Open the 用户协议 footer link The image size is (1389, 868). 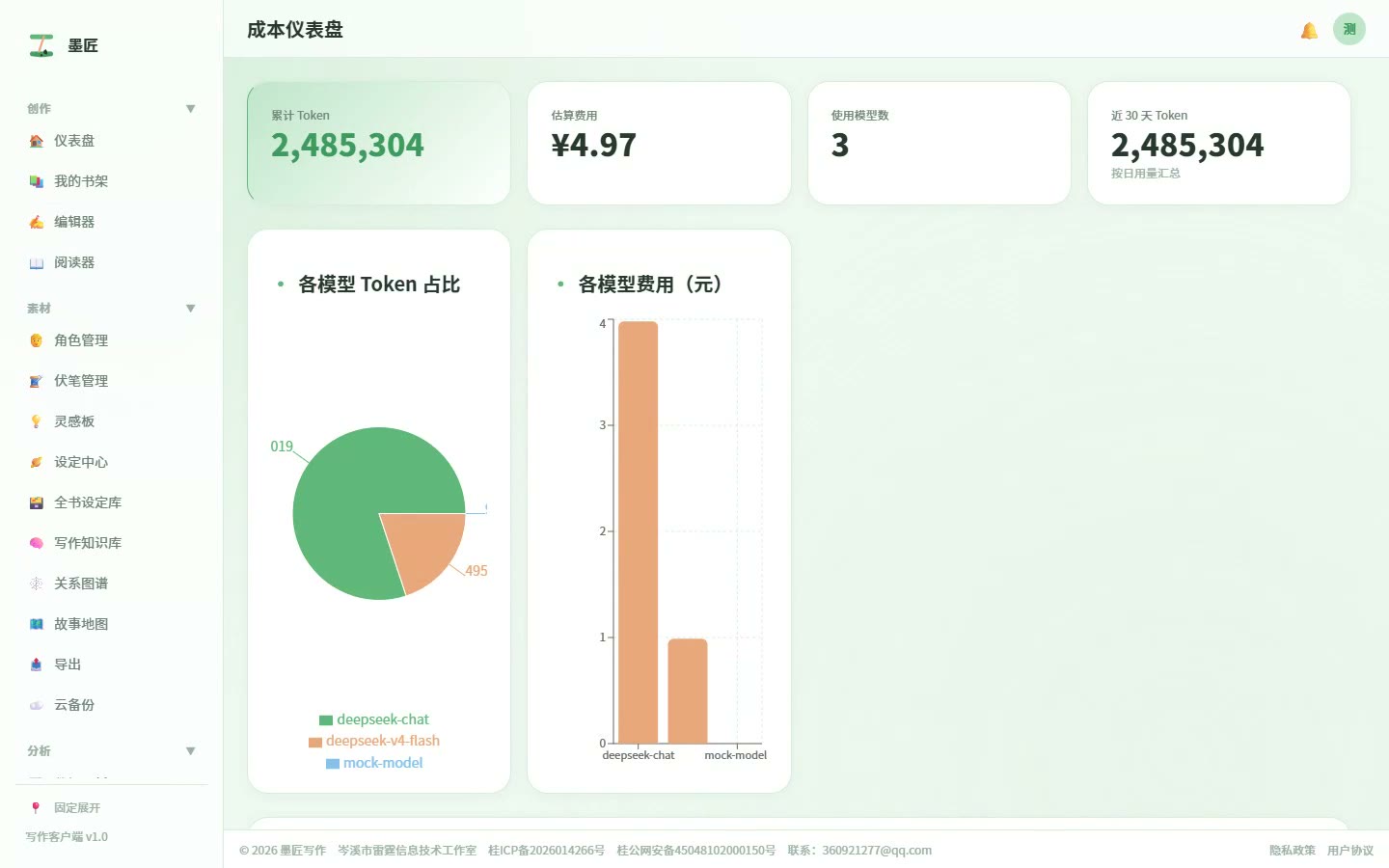(x=1349, y=851)
